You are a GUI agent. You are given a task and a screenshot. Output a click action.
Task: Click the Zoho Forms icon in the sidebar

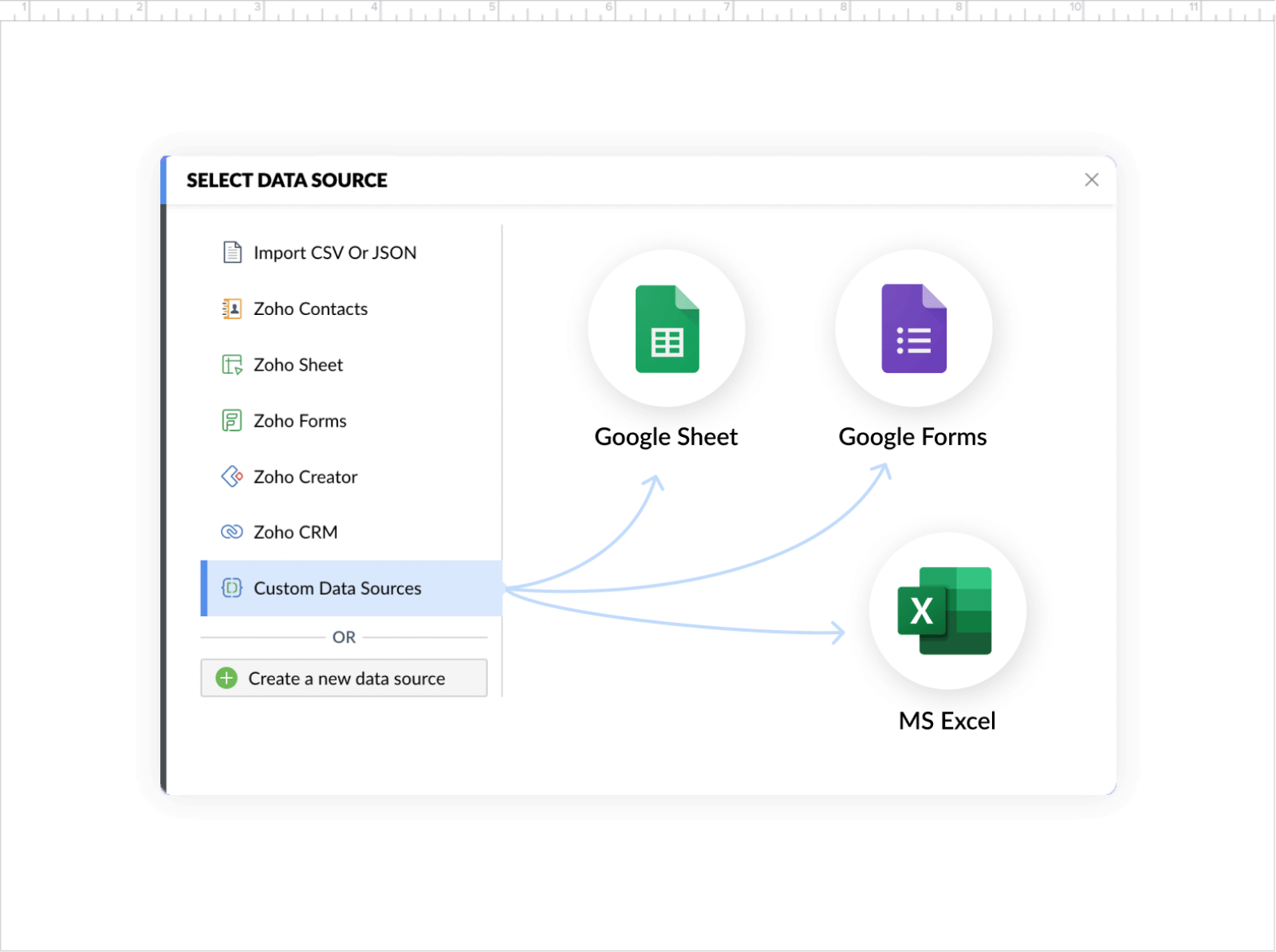pyautogui.click(x=231, y=420)
